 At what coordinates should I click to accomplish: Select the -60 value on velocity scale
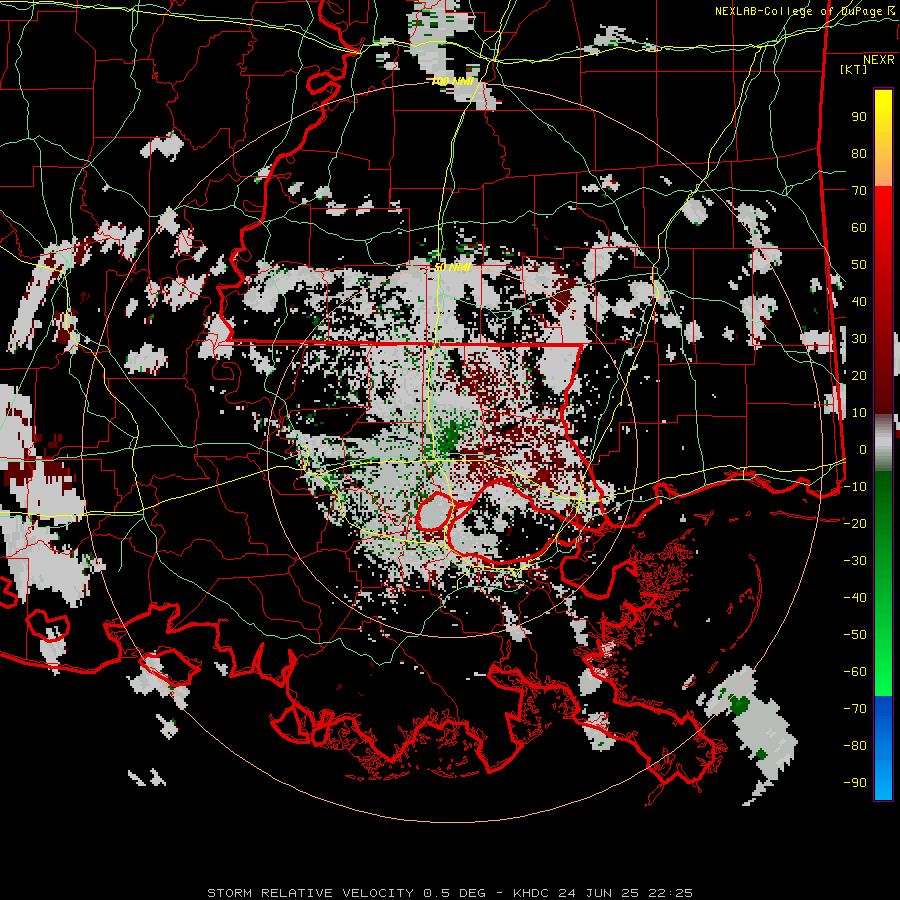tap(855, 672)
